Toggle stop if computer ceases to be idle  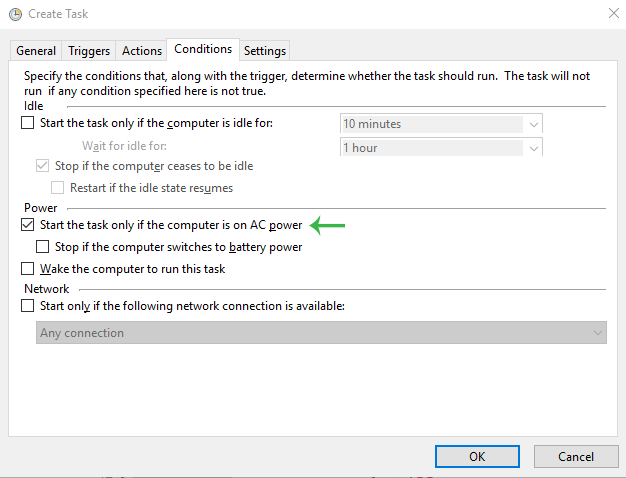[x=42, y=166]
